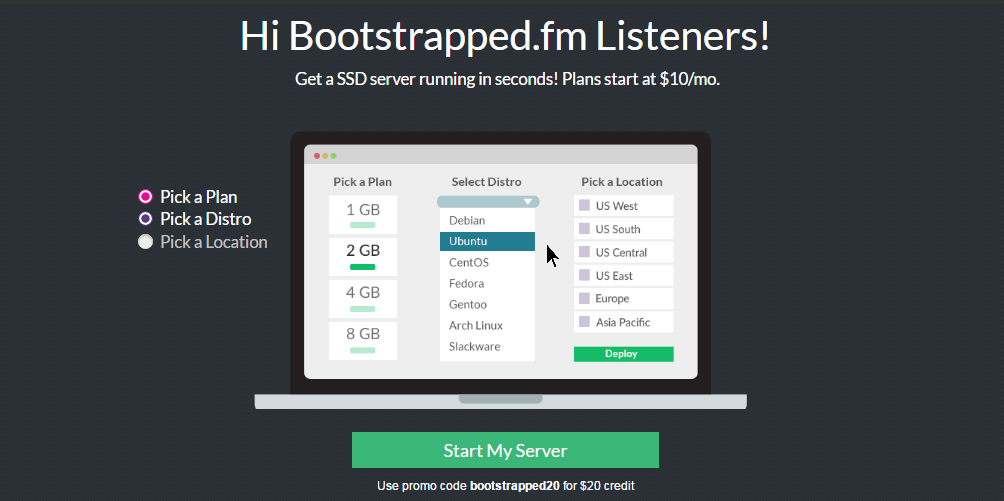The width and height of the screenshot is (1004, 501).
Task: Check the Europe location box
Action: 584,299
